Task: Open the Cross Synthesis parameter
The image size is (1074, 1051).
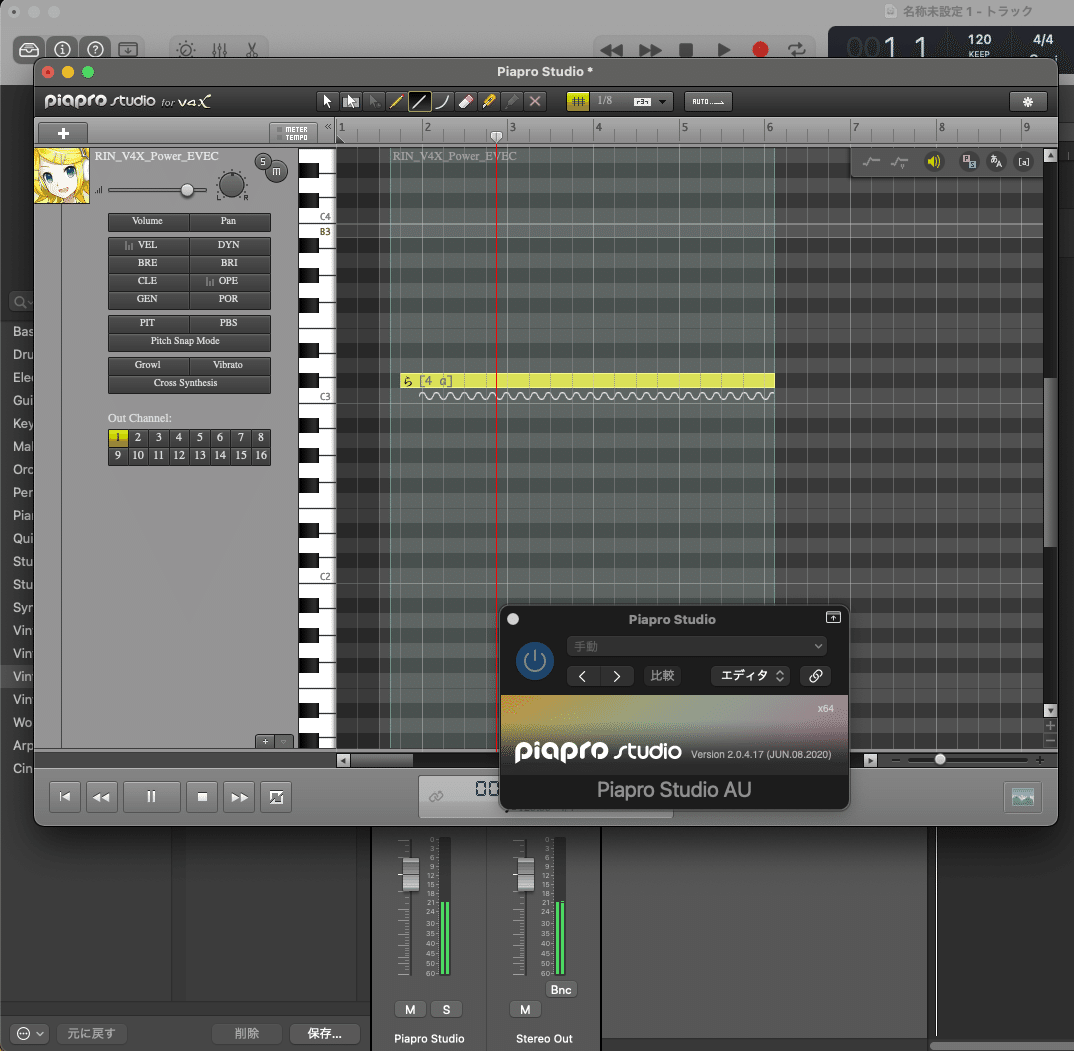Action: (189, 383)
